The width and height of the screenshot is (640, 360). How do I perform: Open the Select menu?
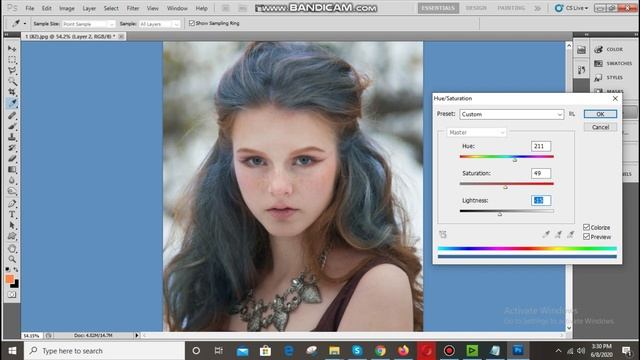coord(111,8)
